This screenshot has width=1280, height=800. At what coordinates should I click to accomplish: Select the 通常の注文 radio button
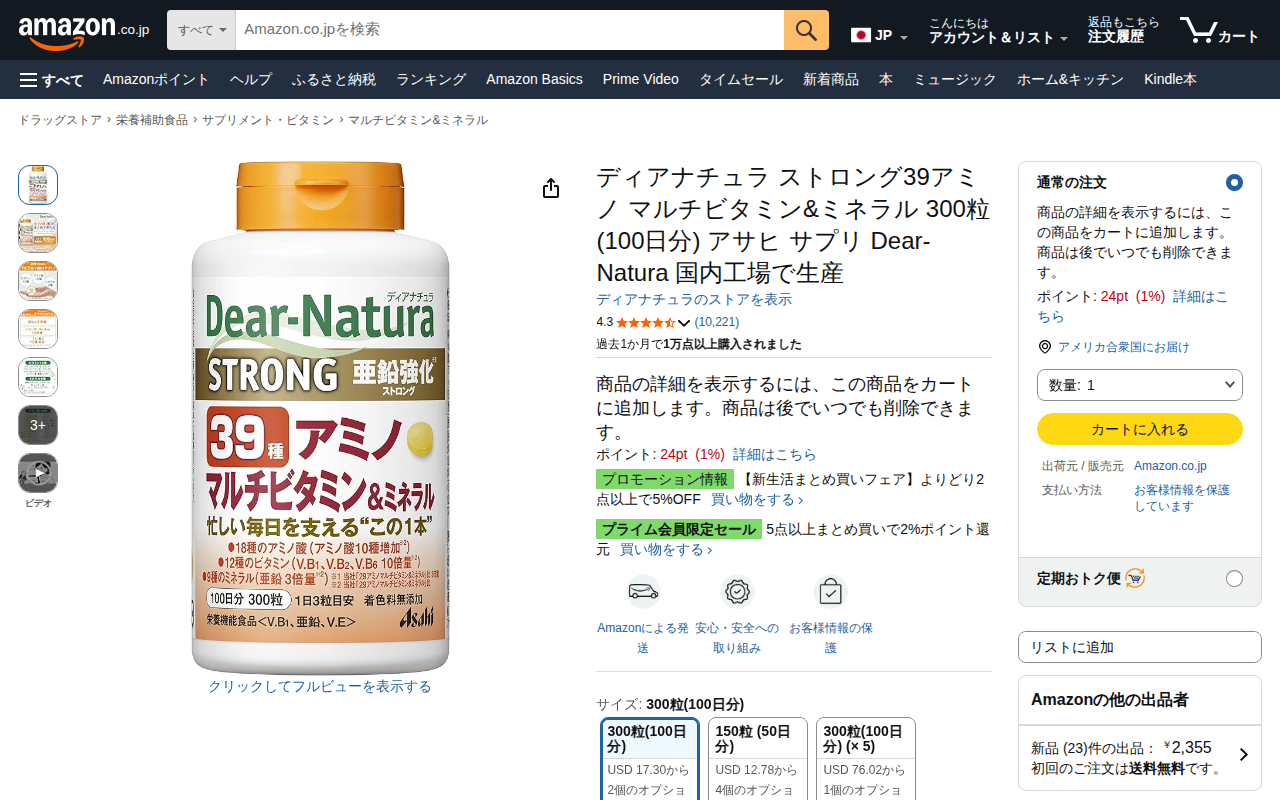point(1234,183)
